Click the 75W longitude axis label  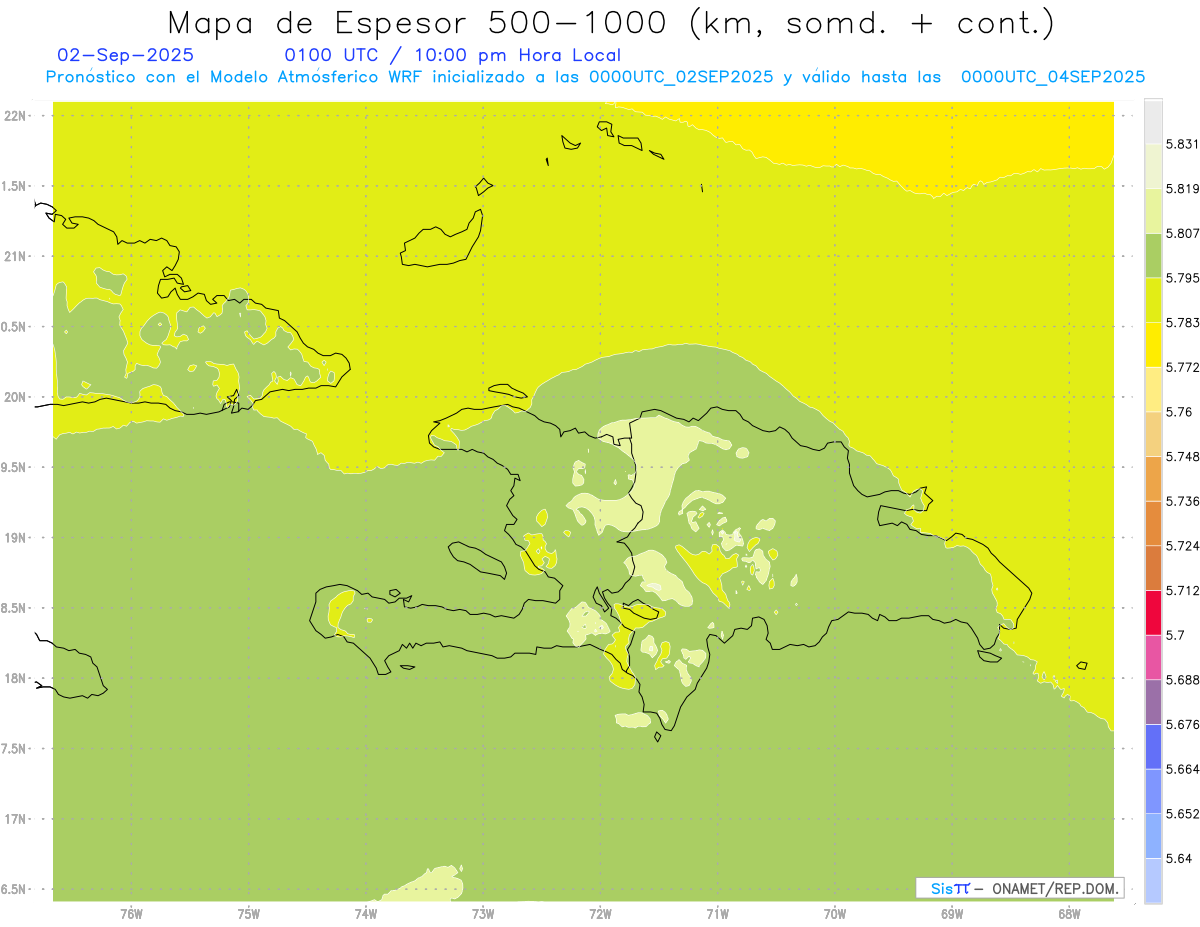pos(249,914)
